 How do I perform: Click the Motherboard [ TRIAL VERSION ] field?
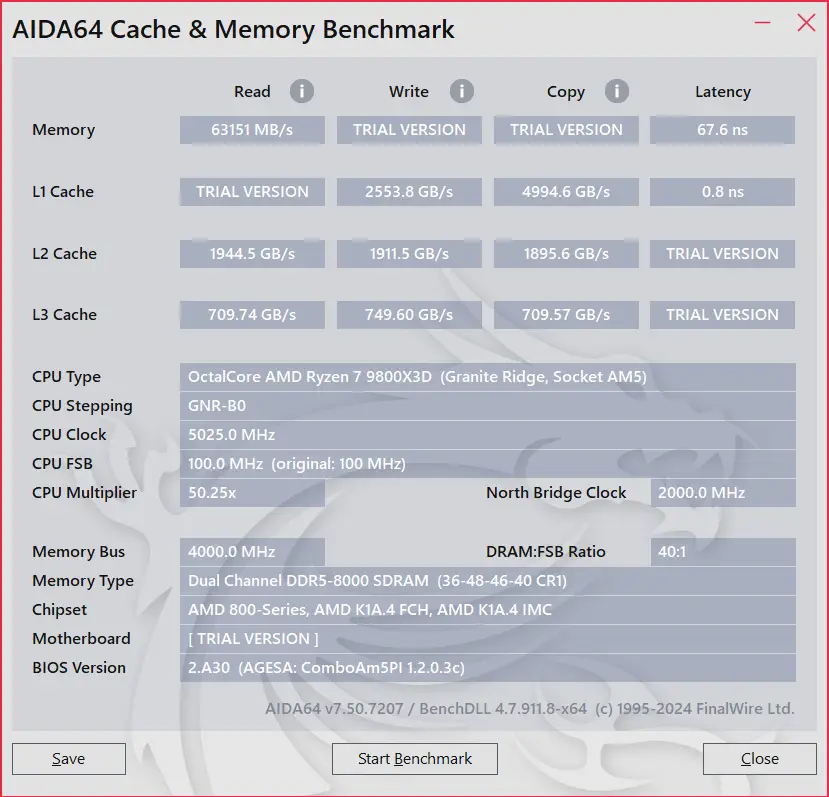487,639
